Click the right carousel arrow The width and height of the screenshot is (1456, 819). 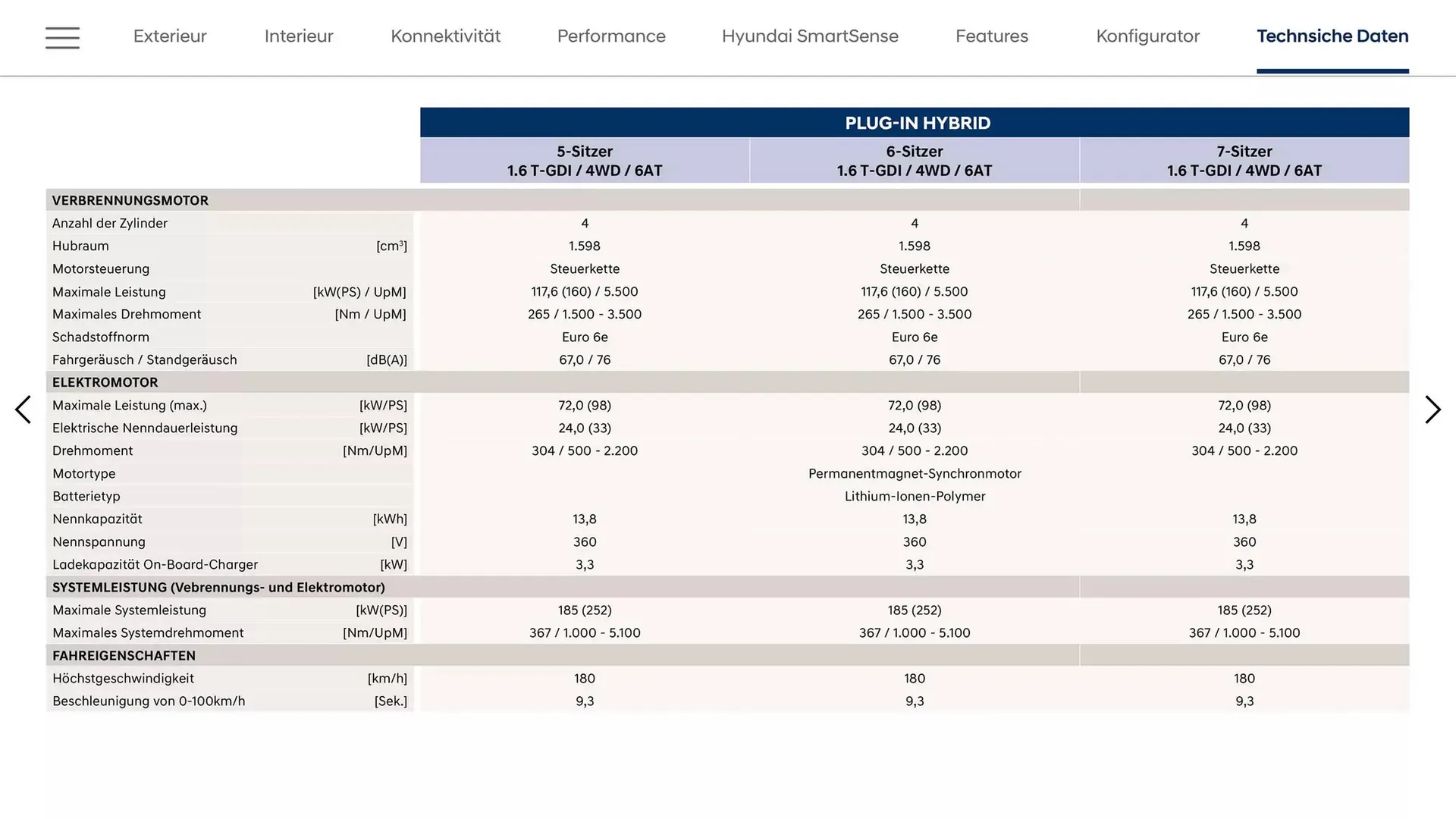tap(1432, 409)
